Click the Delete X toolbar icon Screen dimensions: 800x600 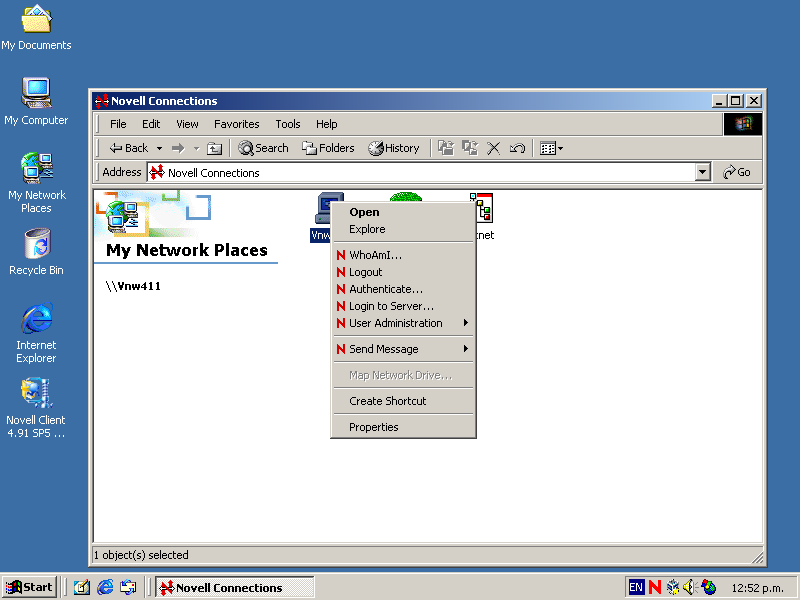[x=493, y=148]
